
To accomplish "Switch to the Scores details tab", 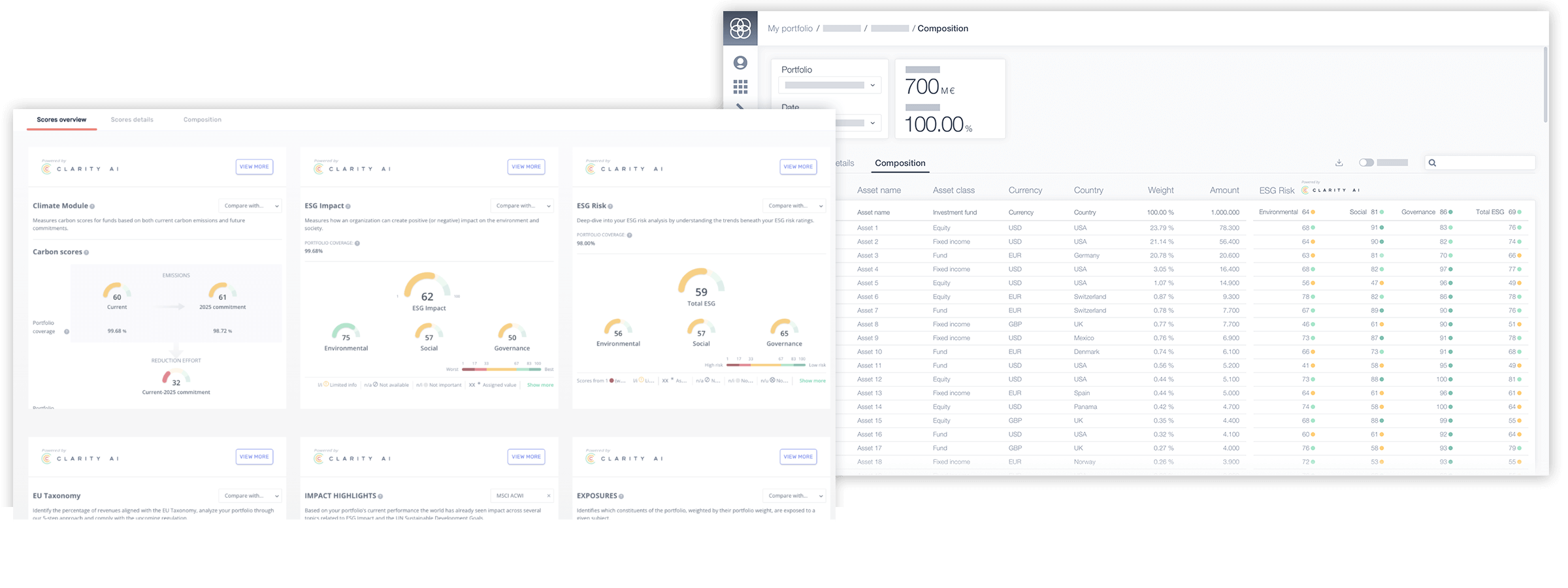I will (132, 120).
